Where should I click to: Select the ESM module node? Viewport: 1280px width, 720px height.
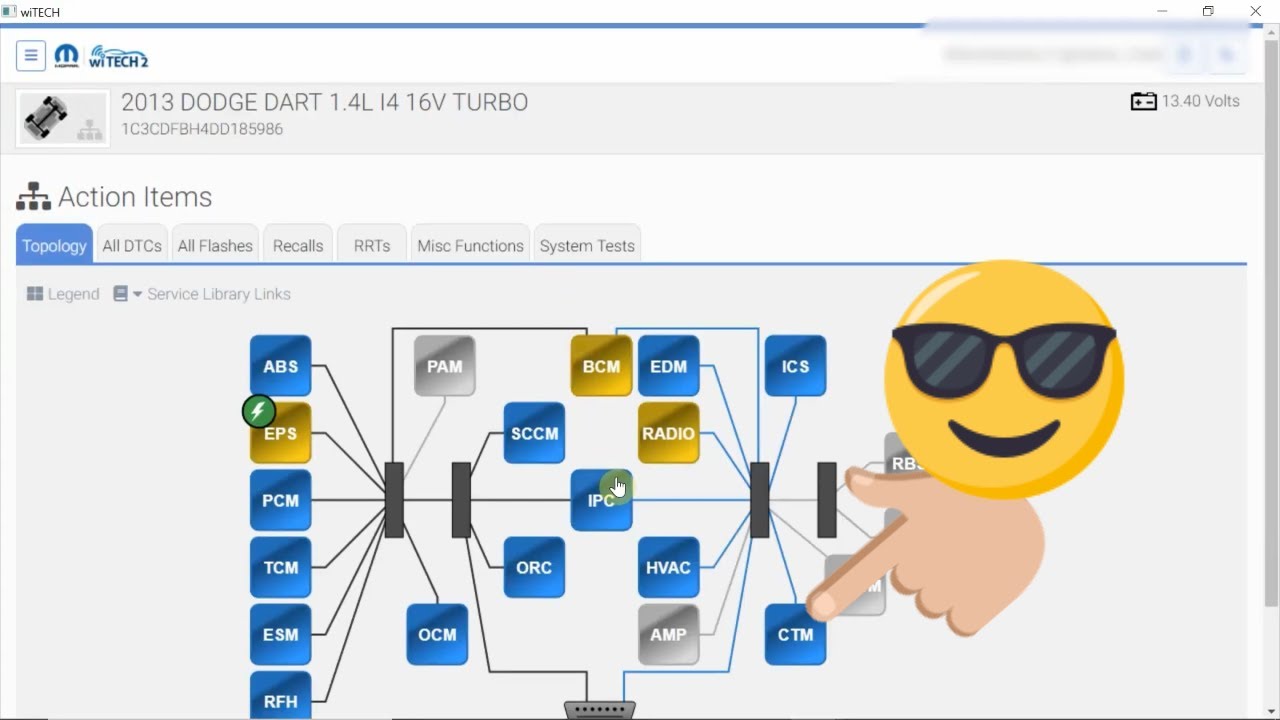pos(280,634)
